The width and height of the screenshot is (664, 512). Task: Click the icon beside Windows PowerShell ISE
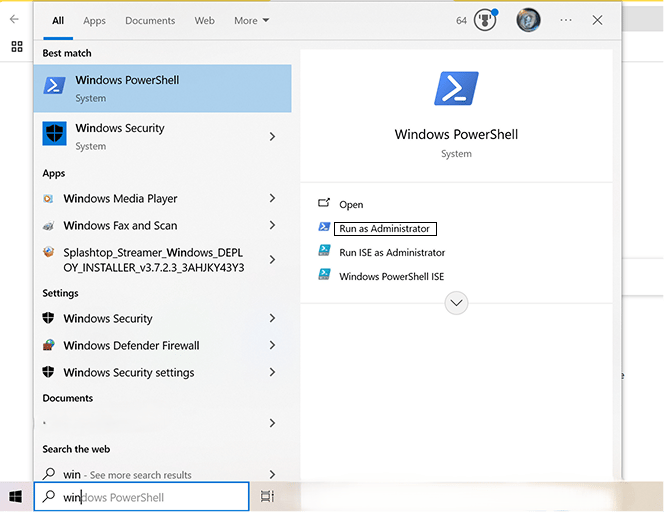point(324,274)
